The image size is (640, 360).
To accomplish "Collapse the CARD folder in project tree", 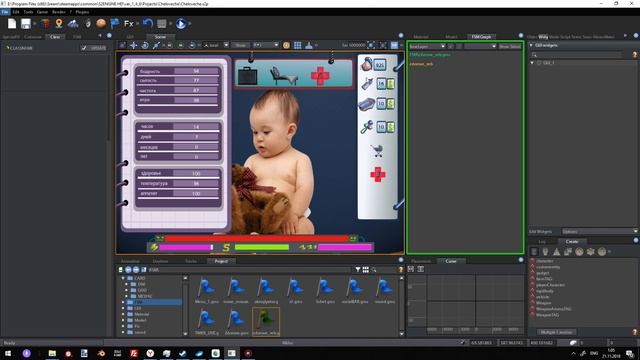I will tap(123, 278).
